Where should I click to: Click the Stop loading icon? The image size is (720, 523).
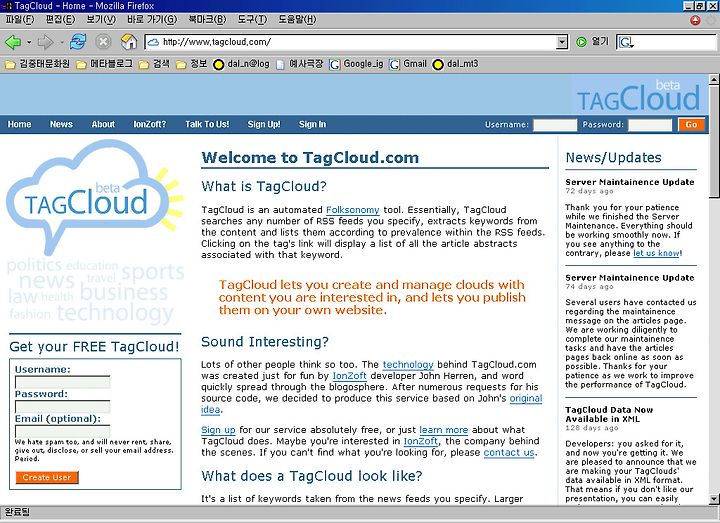(103, 42)
